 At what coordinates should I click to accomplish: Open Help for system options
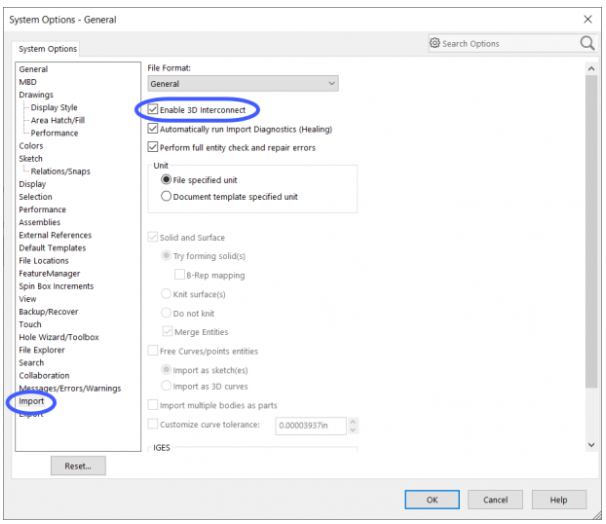coord(559,500)
